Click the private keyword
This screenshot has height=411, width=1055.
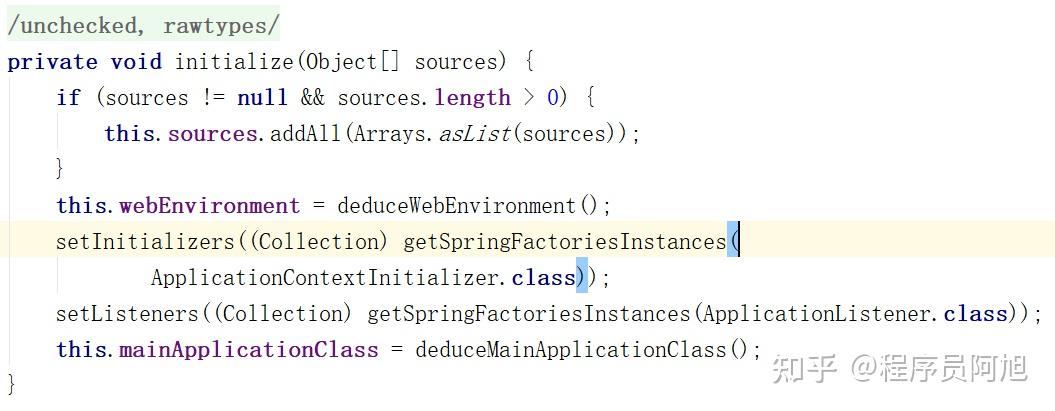coord(52,62)
